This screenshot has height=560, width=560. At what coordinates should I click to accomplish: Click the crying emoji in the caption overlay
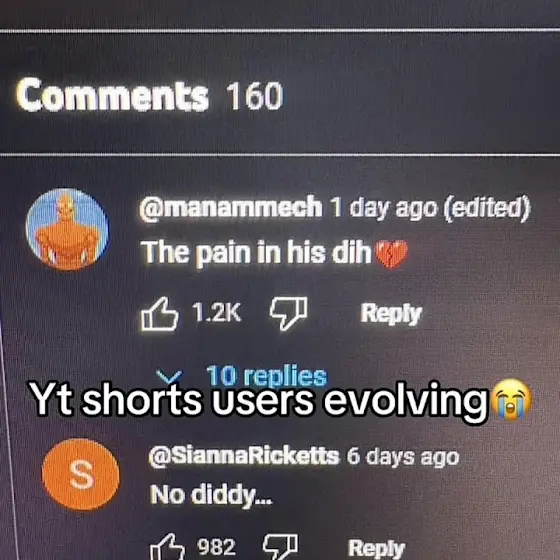[x=511, y=399]
